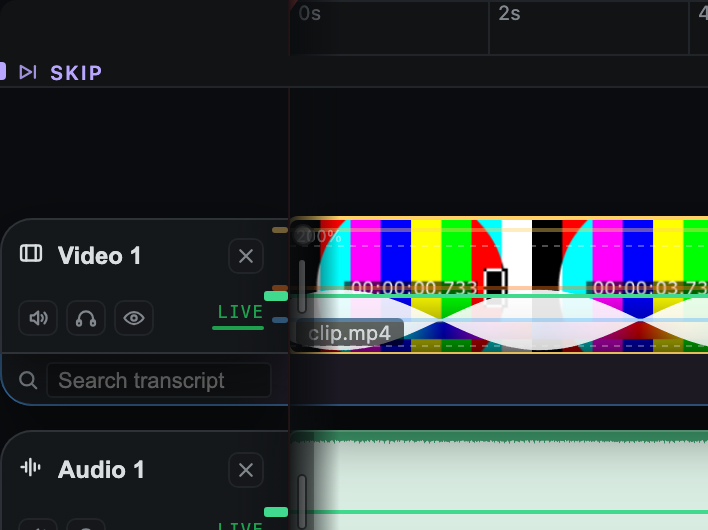Screen dimensions: 708x530
Task: Click the transcript search magnifier icon
Action: tap(28, 380)
